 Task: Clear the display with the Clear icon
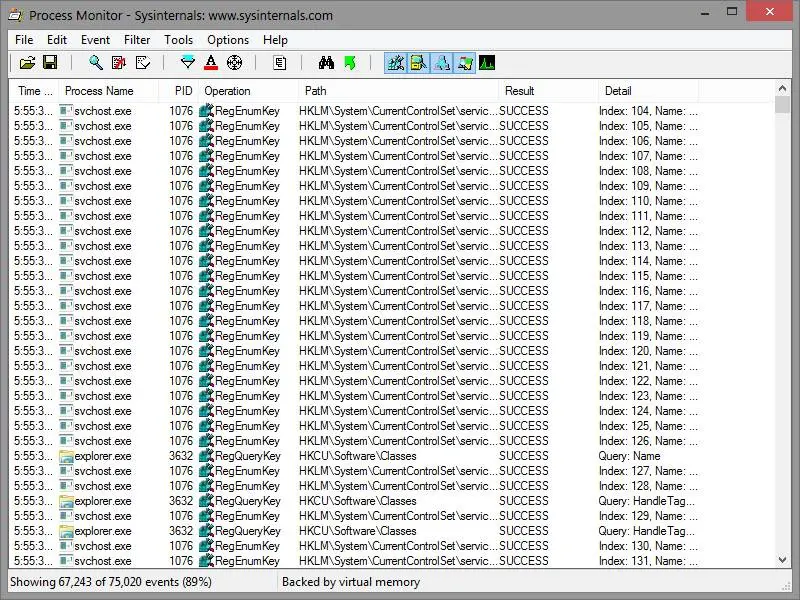tap(142, 63)
